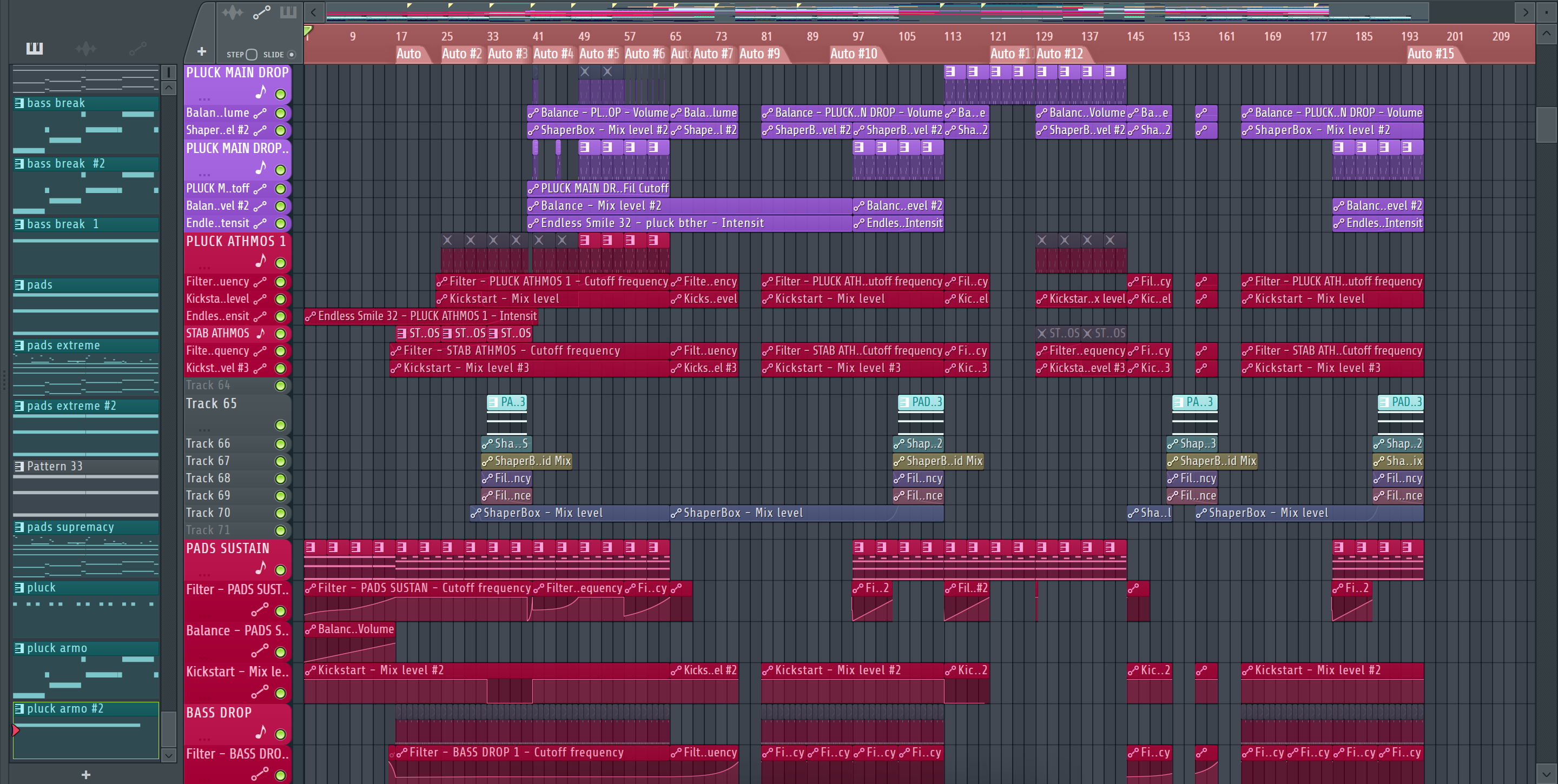
Task: Select the Auto #5 timeline marker
Action: pos(599,54)
